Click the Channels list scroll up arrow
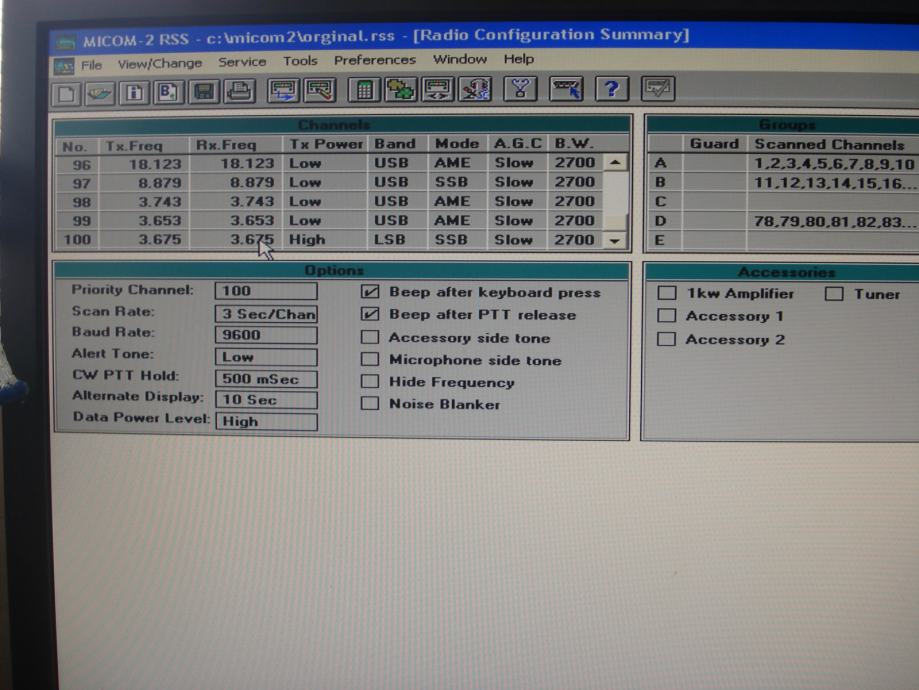 pos(615,162)
